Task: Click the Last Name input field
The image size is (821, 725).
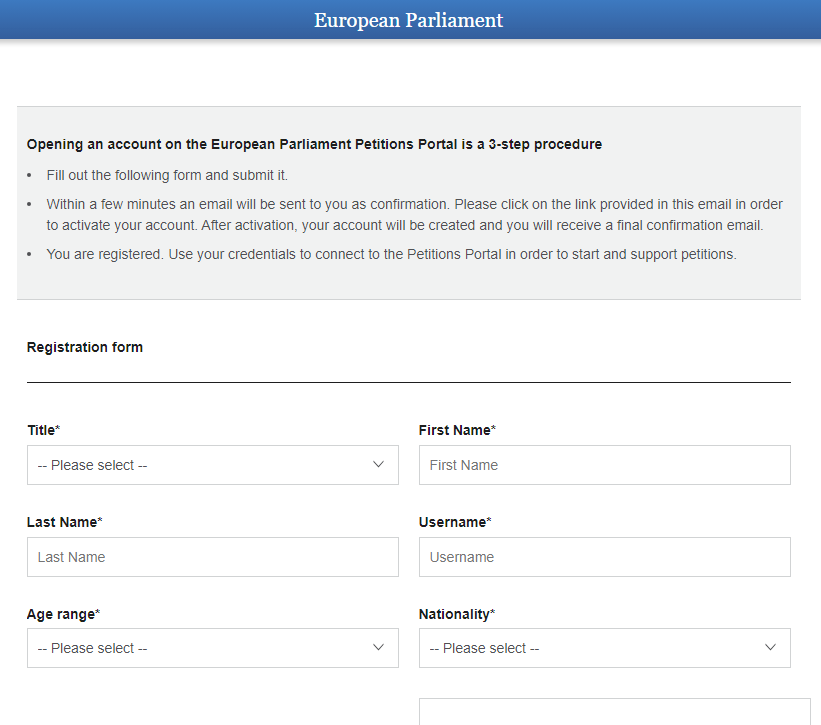Action: point(213,557)
